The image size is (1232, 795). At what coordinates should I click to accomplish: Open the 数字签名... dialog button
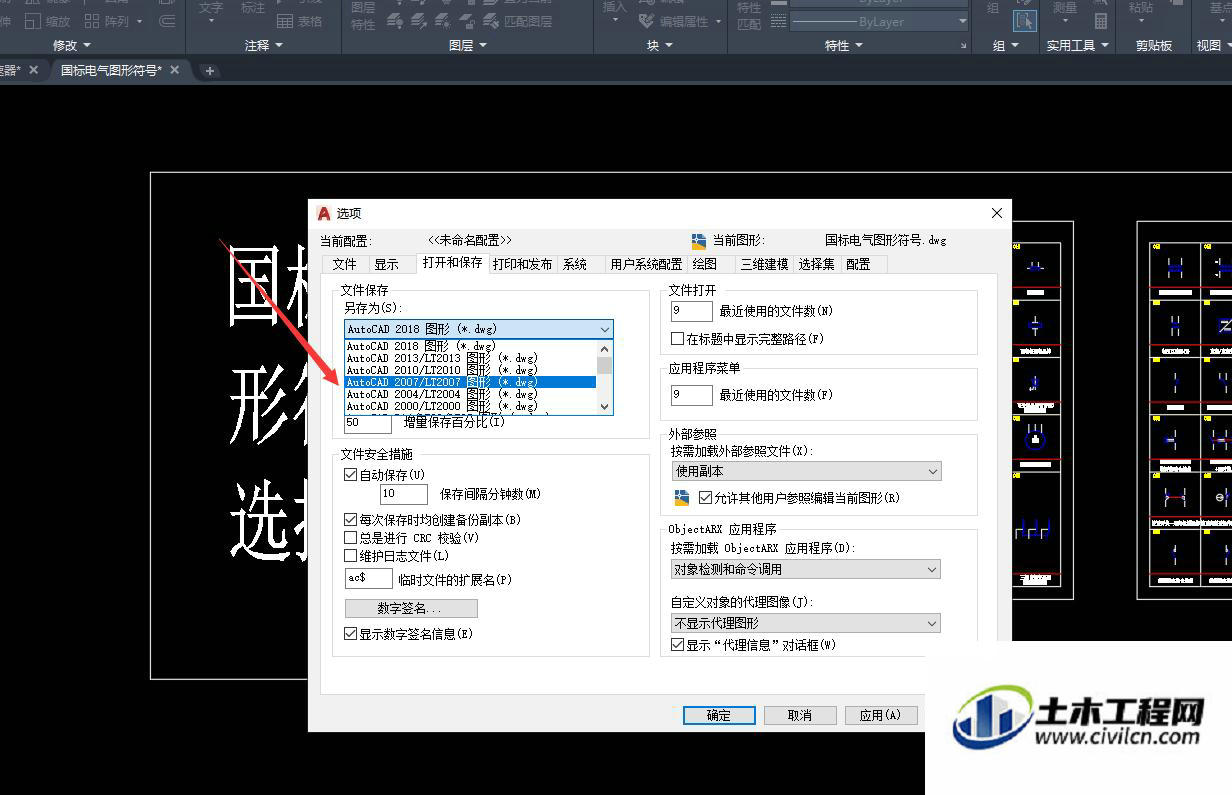click(411, 608)
